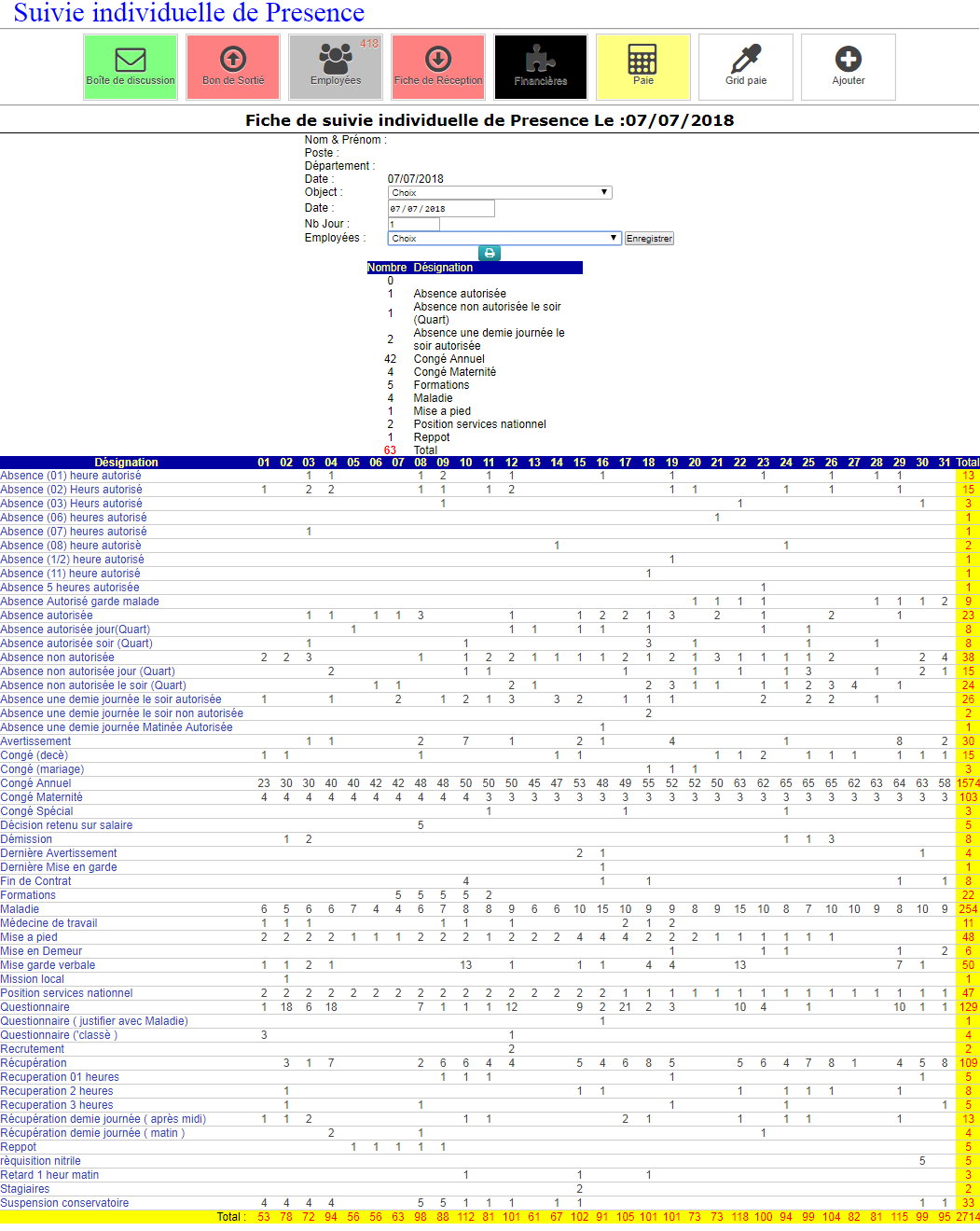Open Congé (mariage) link
The width and height of the screenshot is (980, 1231).
(42, 769)
